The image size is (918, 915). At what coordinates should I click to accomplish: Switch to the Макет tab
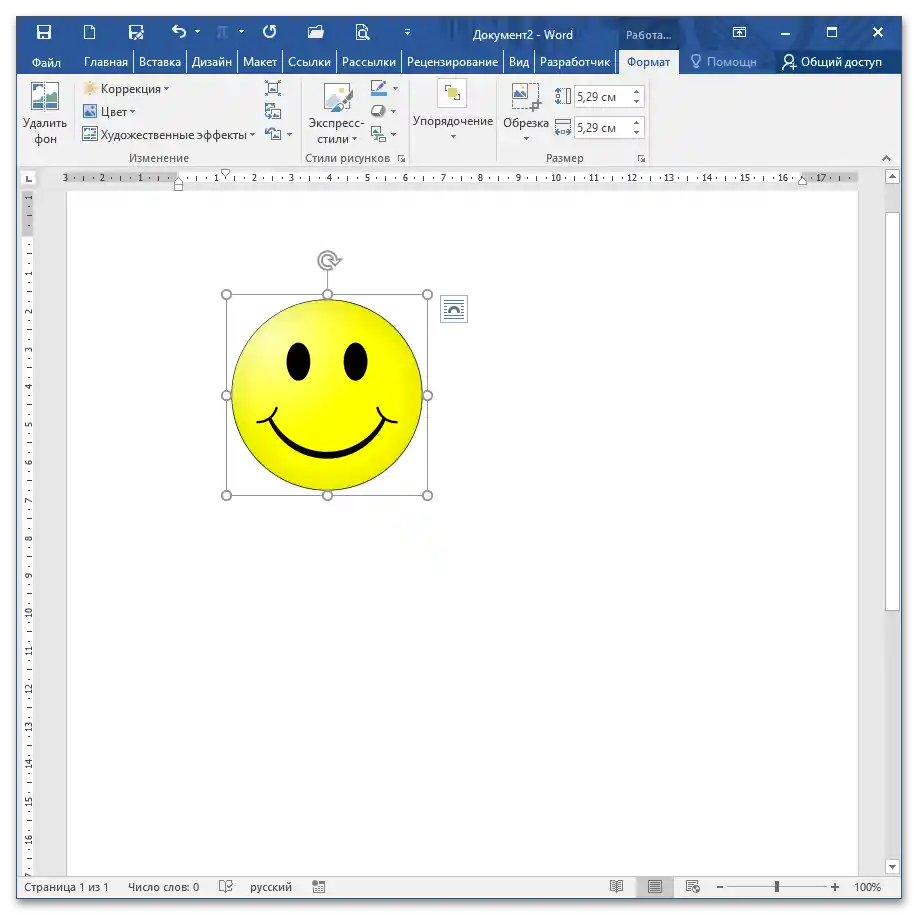[260, 62]
